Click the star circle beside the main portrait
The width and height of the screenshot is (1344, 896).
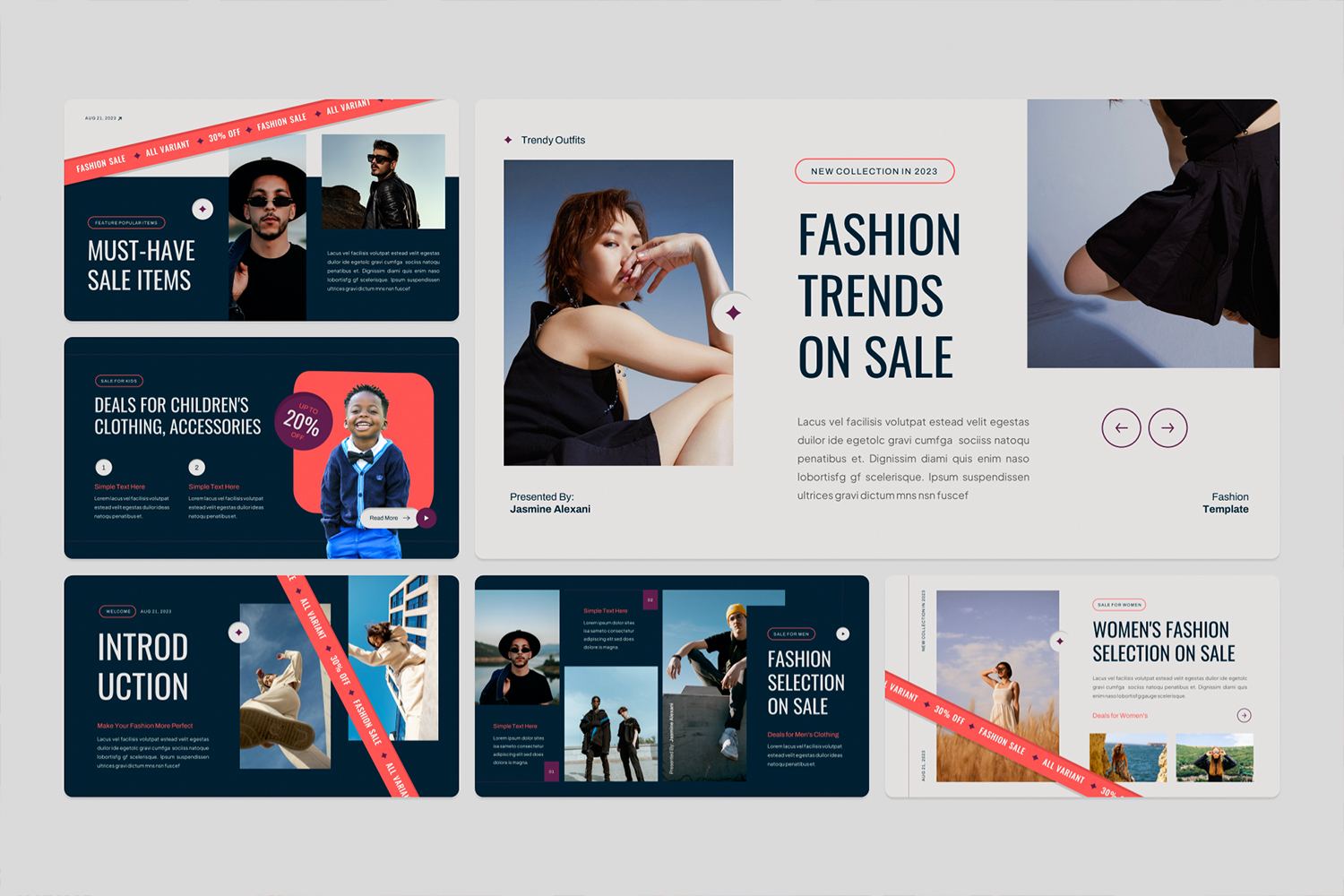tap(733, 313)
